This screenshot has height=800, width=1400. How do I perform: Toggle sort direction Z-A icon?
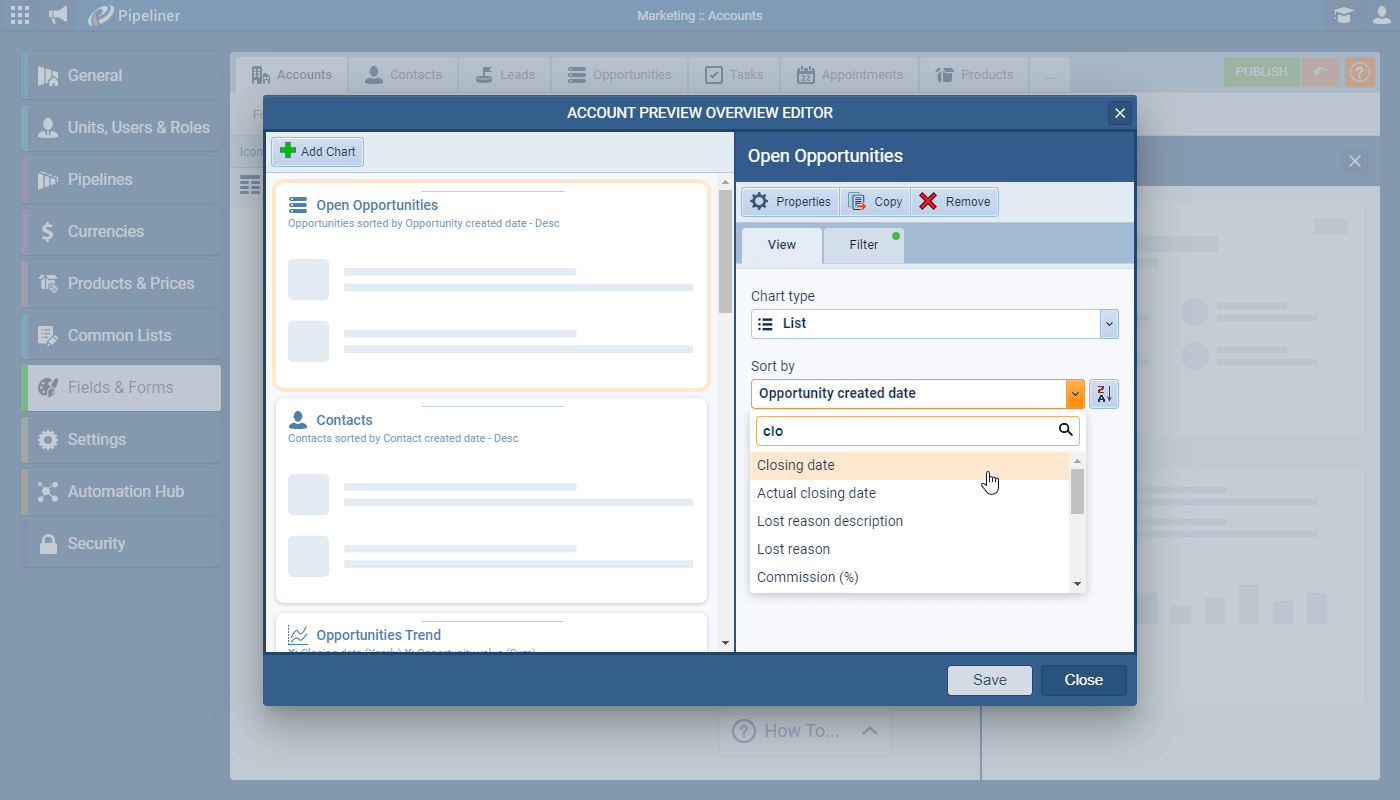tap(1103, 394)
